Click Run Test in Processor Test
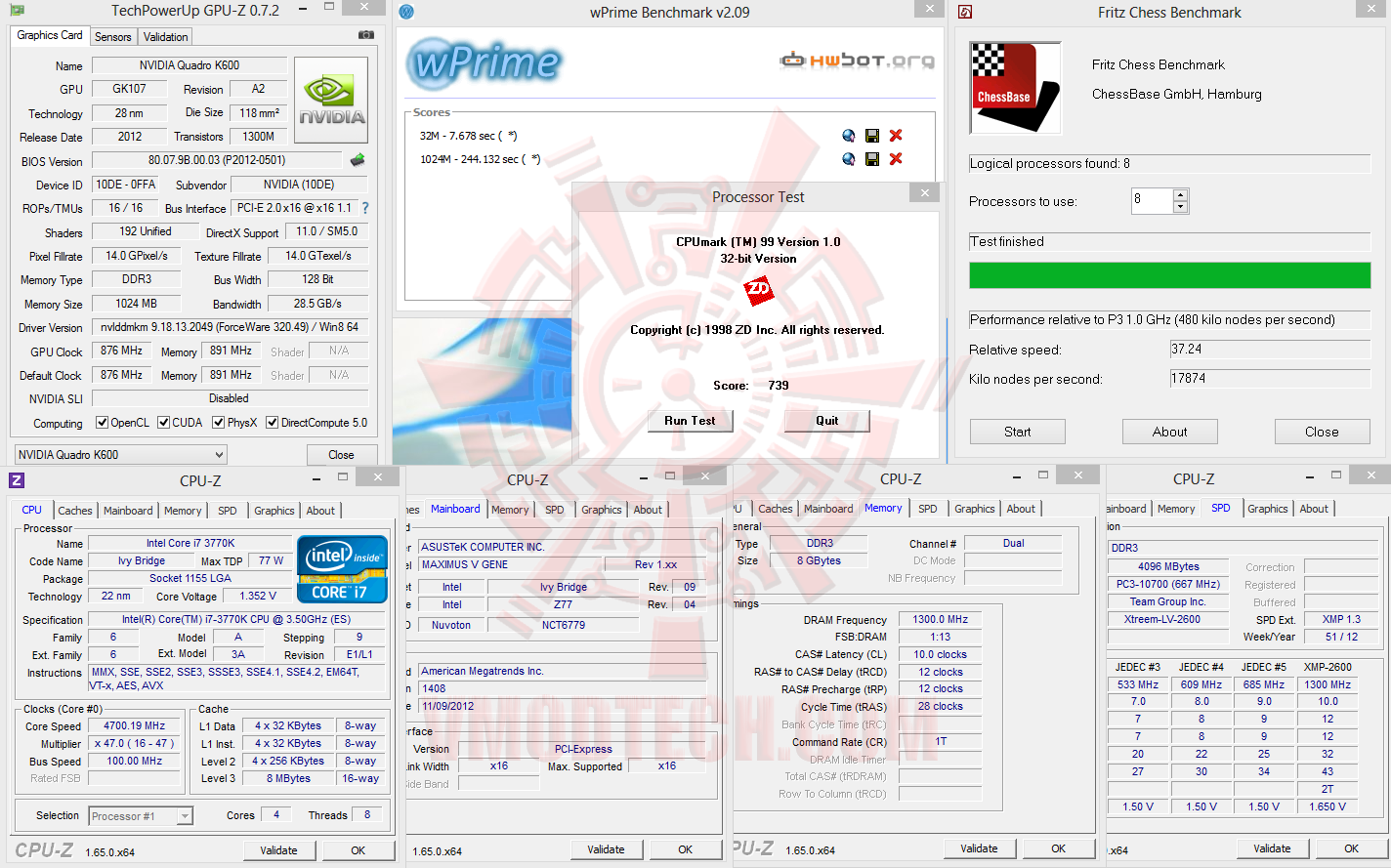This screenshot has width=1391, height=868. pyautogui.click(x=691, y=421)
